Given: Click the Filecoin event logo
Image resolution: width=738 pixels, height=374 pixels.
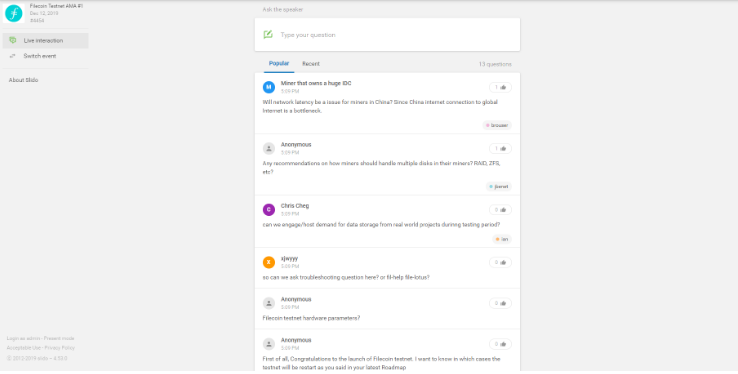Looking at the screenshot, I should point(14,13).
